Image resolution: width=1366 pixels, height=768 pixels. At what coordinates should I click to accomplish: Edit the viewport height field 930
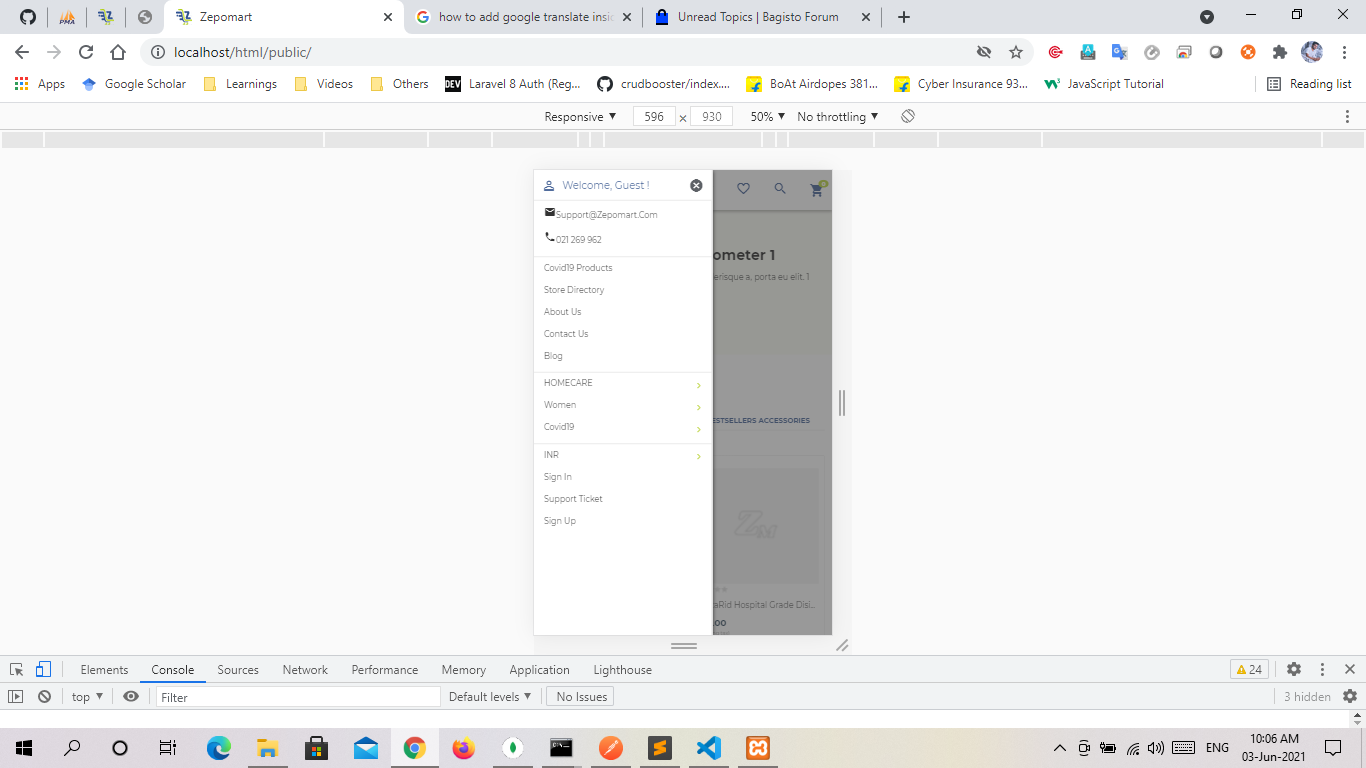click(x=712, y=117)
